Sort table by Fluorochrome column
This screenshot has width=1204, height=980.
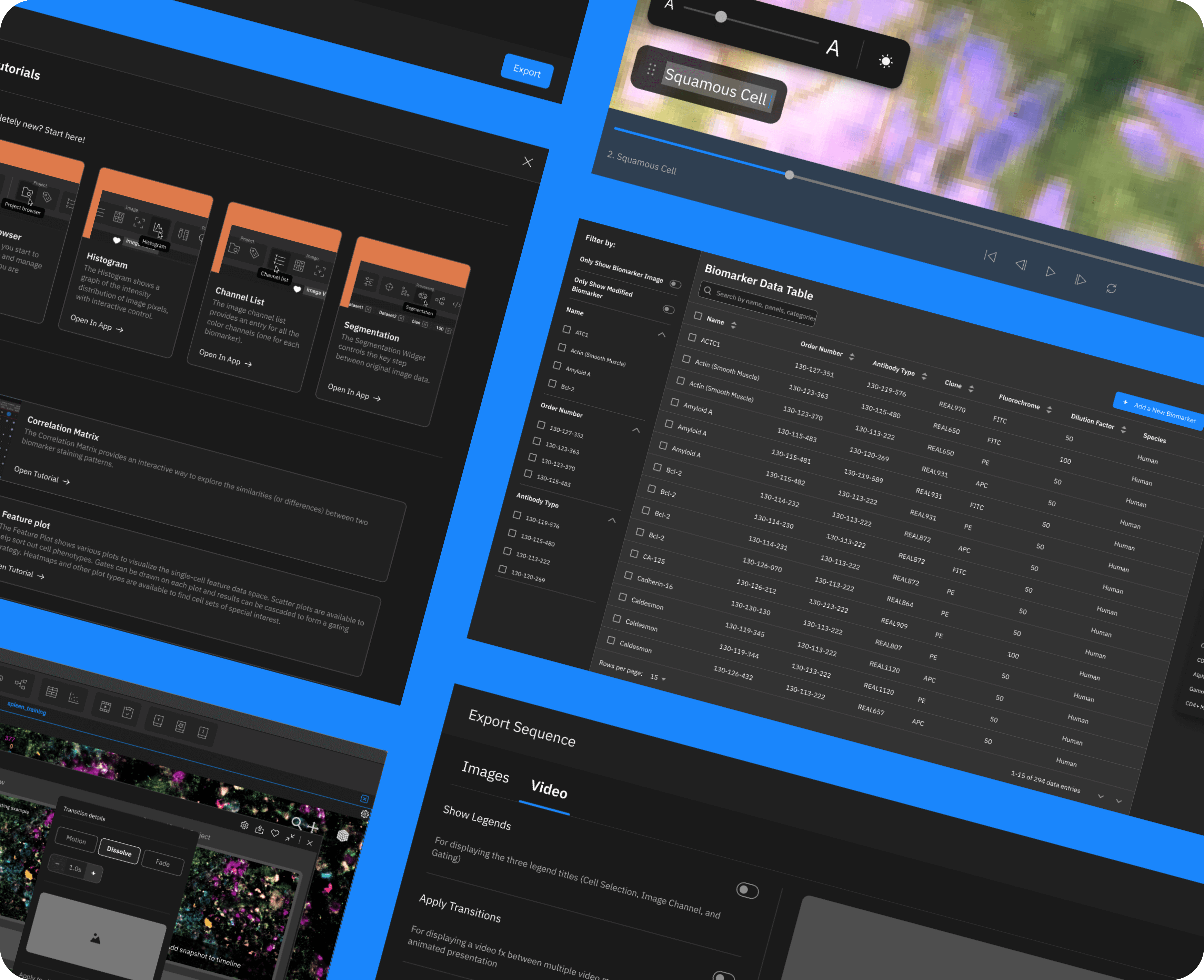pyautogui.click(x=1049, y=409)
